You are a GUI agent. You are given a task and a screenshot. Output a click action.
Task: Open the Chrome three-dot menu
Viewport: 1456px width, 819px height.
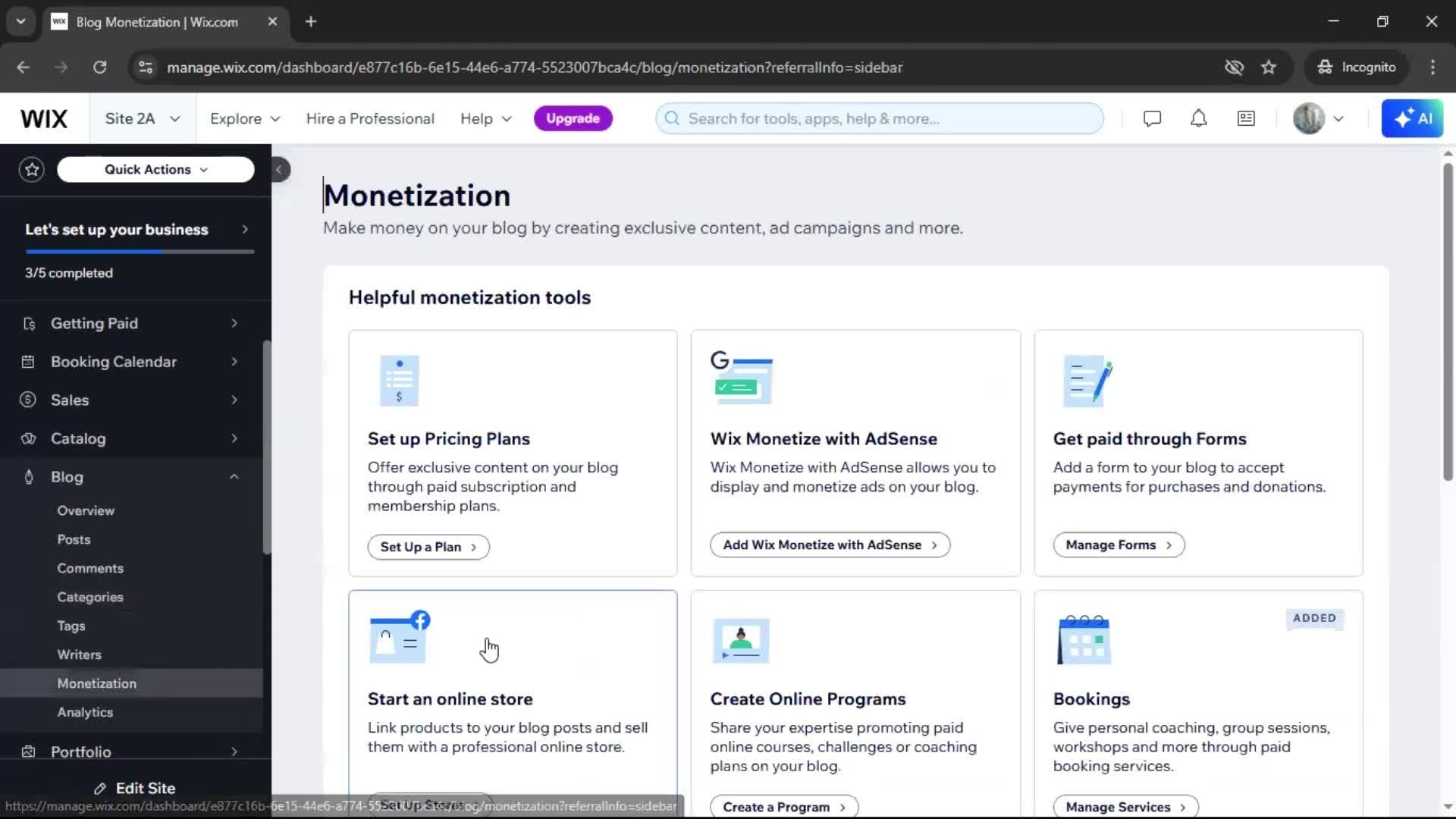1432,67
